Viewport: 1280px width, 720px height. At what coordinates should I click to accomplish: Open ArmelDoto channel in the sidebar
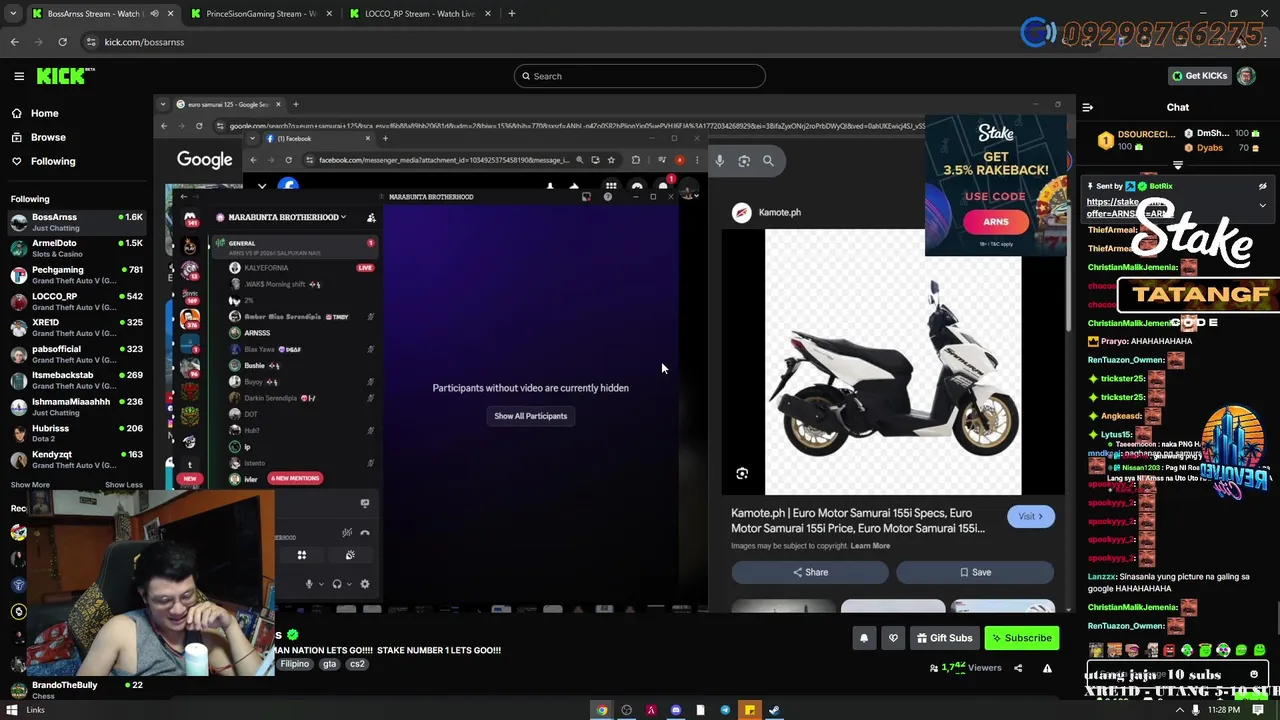click(x=76, y=248)
